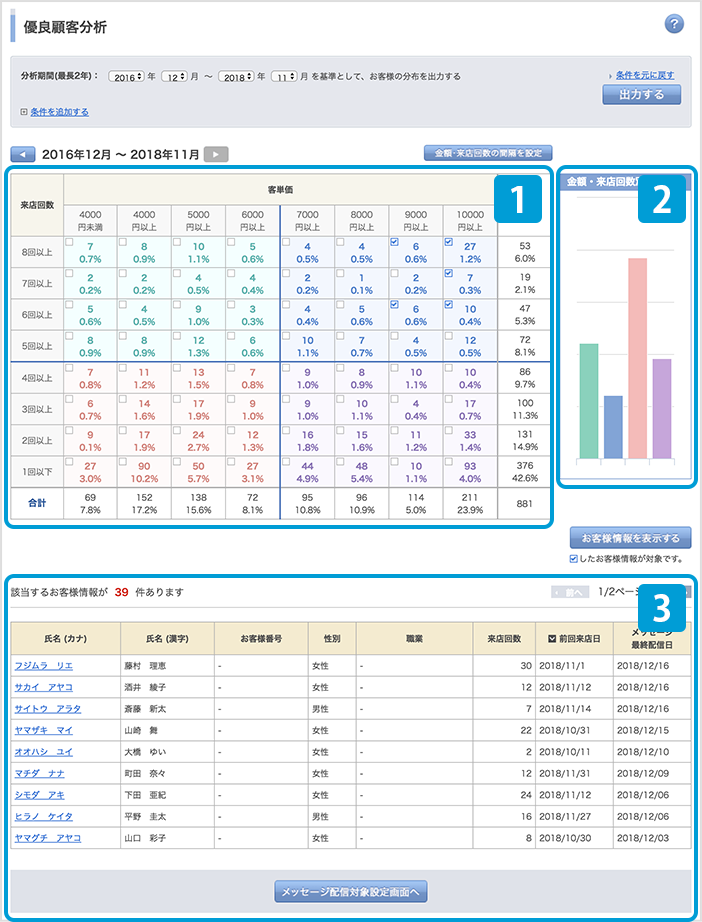Image resolution: width=702 pixels, height=922 pixels.
Task: Click the 条件を元に戻す link
Action: coord(644,76)
